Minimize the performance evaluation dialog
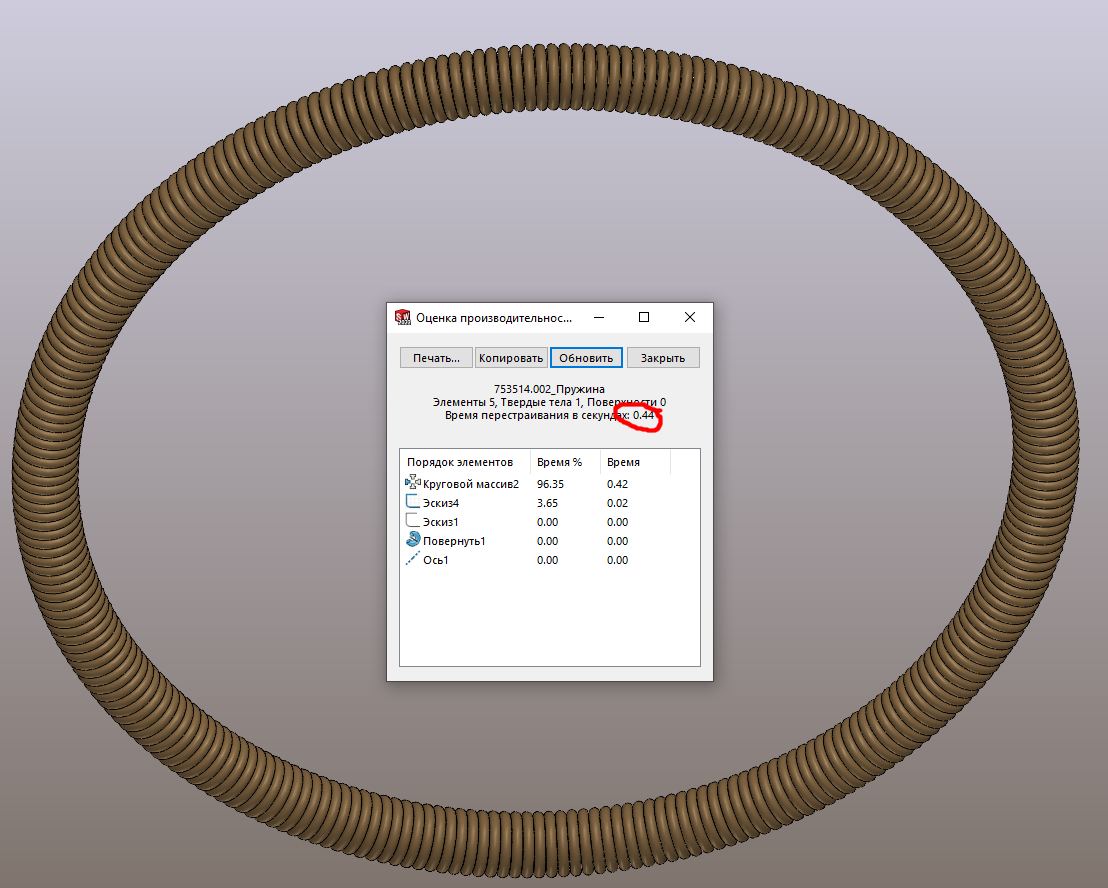1108x888 pixels. click(598, 317)
